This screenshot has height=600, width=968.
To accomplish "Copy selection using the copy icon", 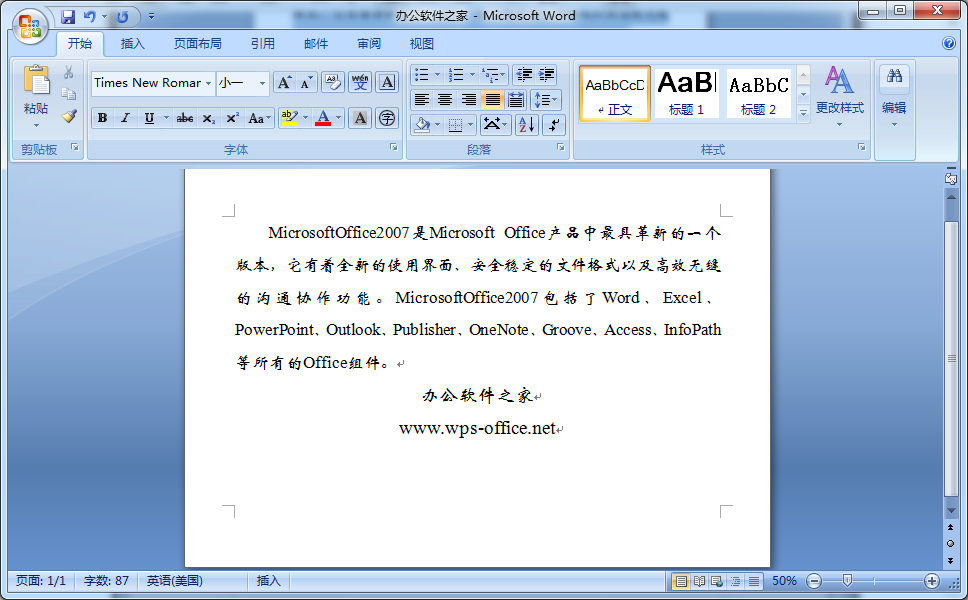I will 69,94.
